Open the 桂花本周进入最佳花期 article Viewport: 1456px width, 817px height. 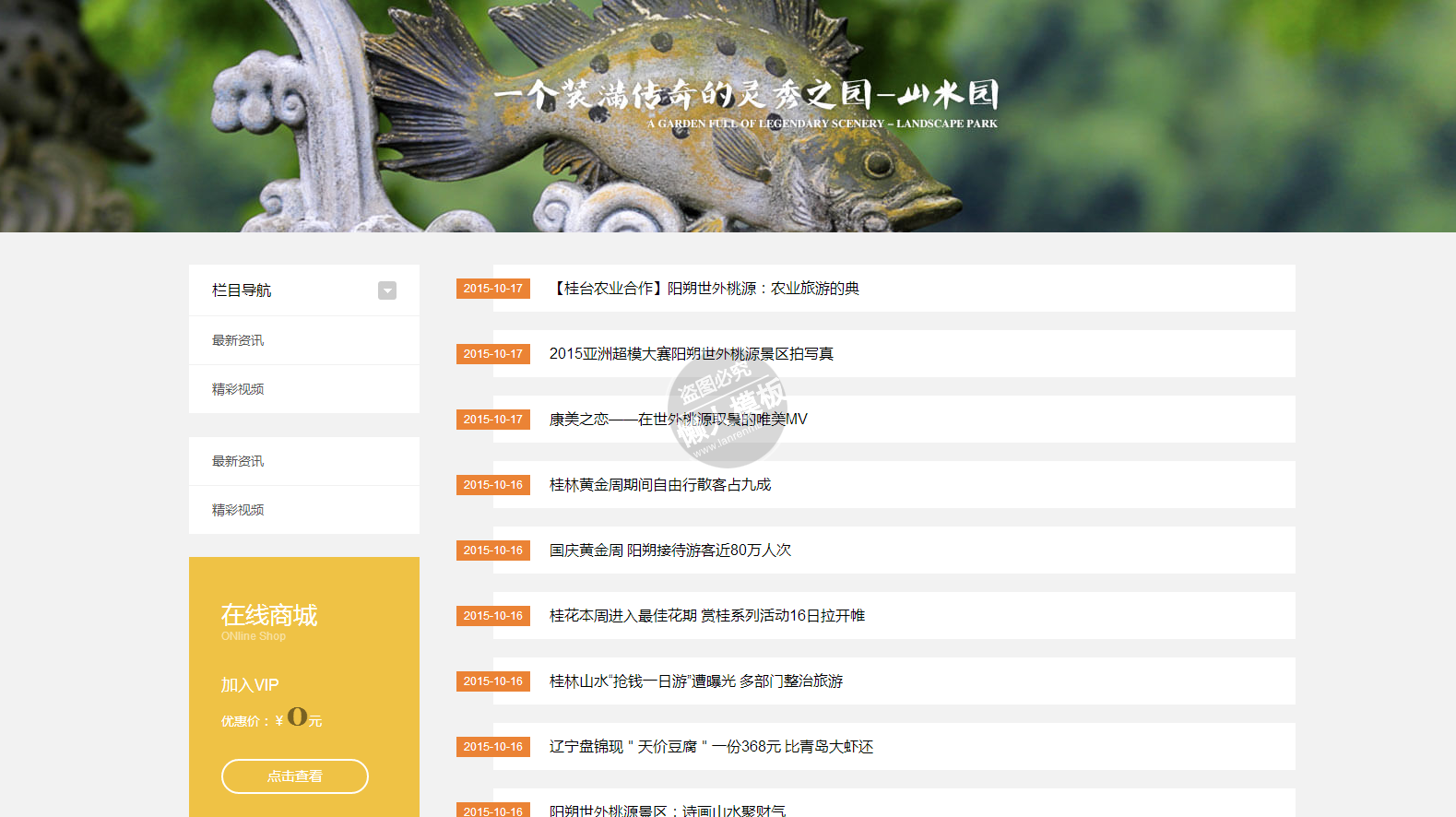pos(706,616)
